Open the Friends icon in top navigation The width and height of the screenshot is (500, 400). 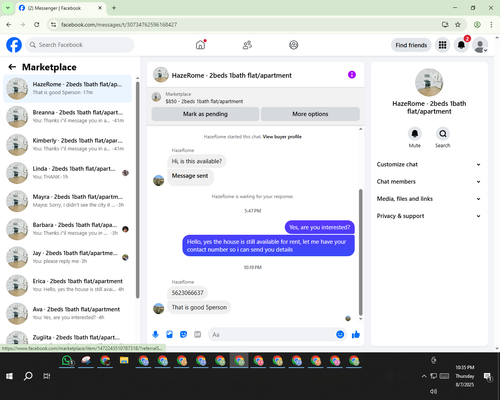pyautogui.click(x=247, y=45)
